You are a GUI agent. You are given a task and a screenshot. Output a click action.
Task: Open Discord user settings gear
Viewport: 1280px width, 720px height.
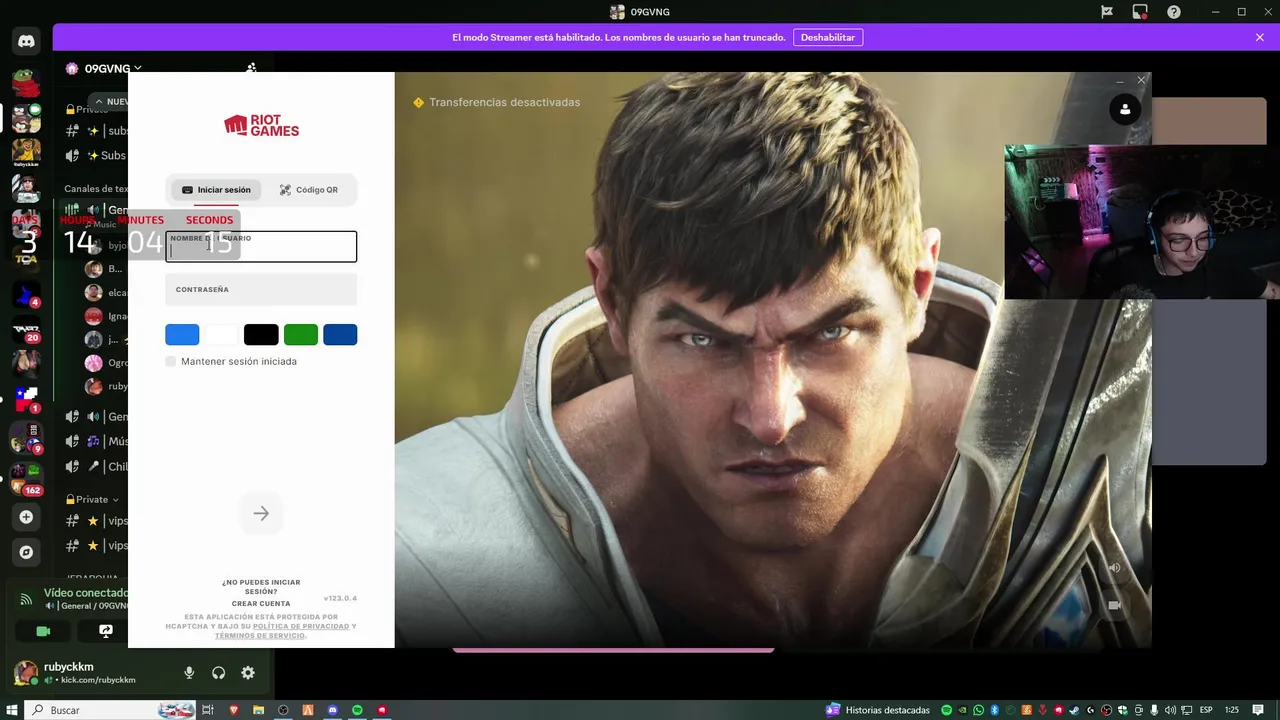click(248, 673)
